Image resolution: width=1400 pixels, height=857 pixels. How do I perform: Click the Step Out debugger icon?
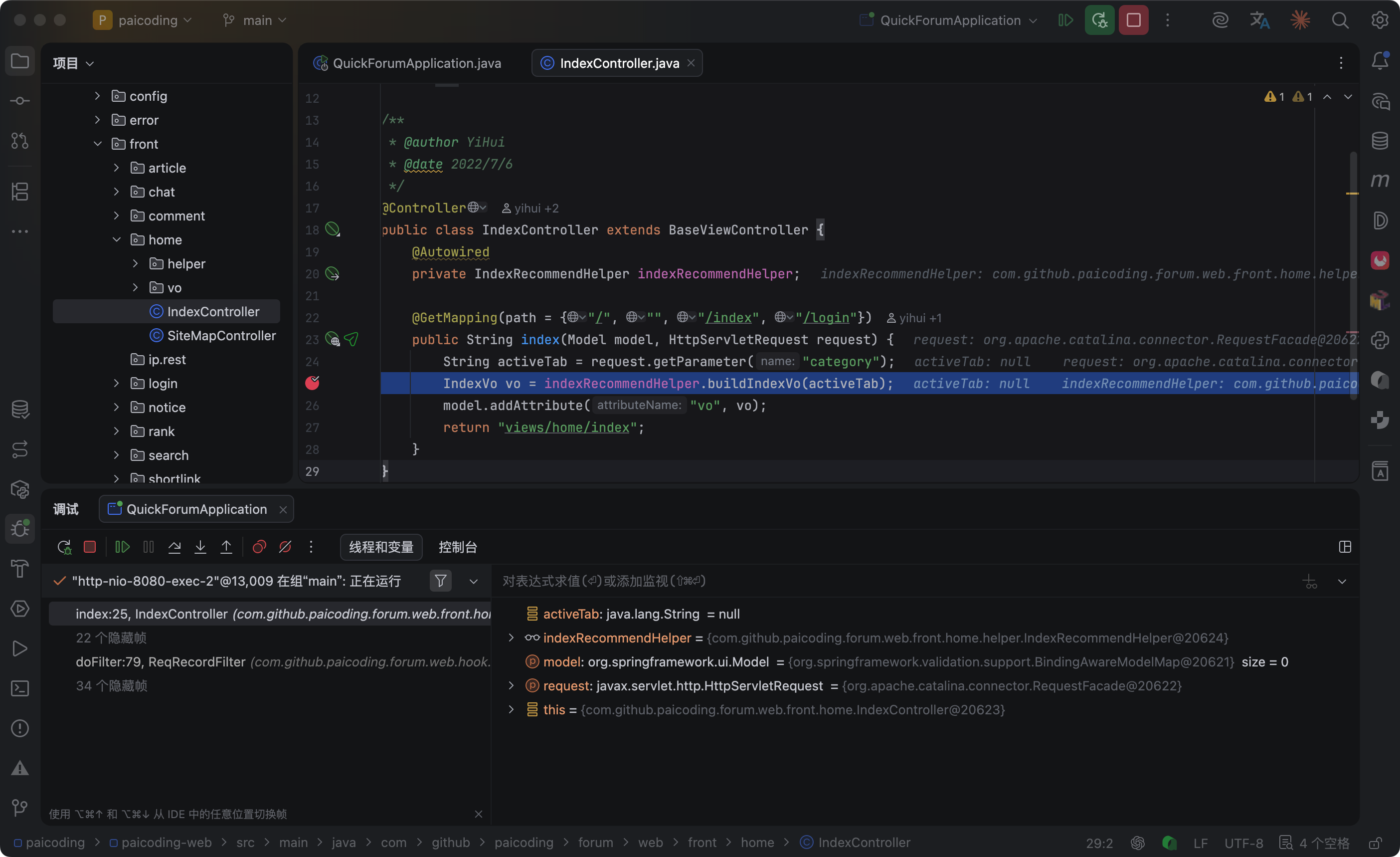pyautogui.click(x=226, y=547)
